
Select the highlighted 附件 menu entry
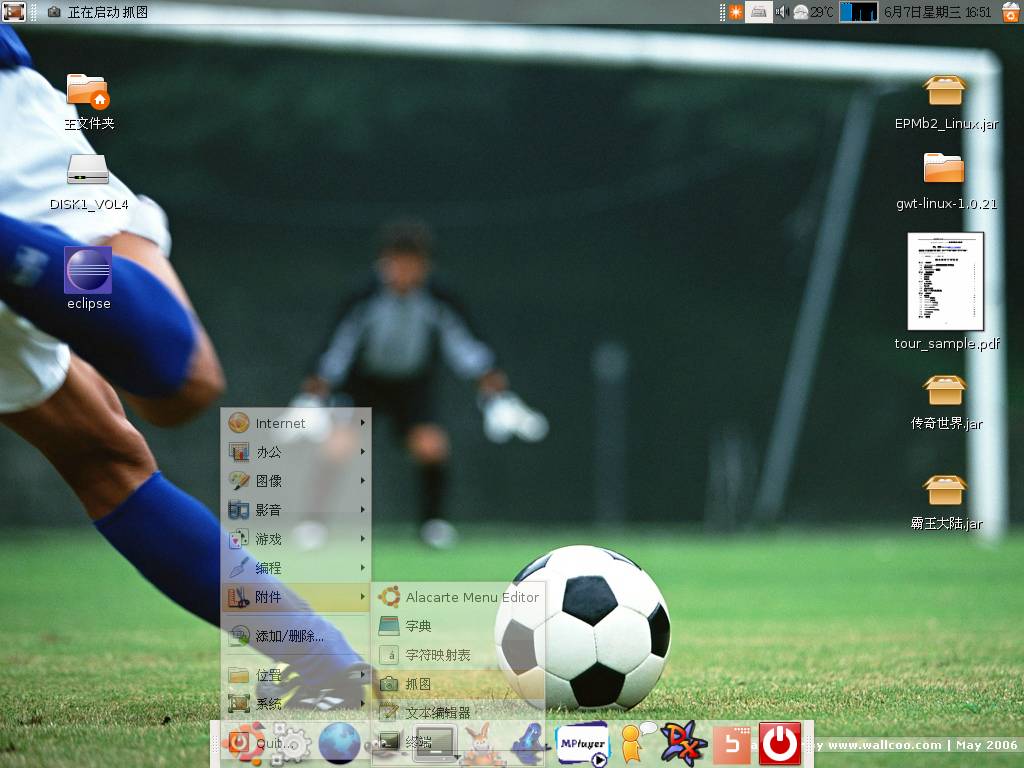pyautogui.click(x=296, y=597)
